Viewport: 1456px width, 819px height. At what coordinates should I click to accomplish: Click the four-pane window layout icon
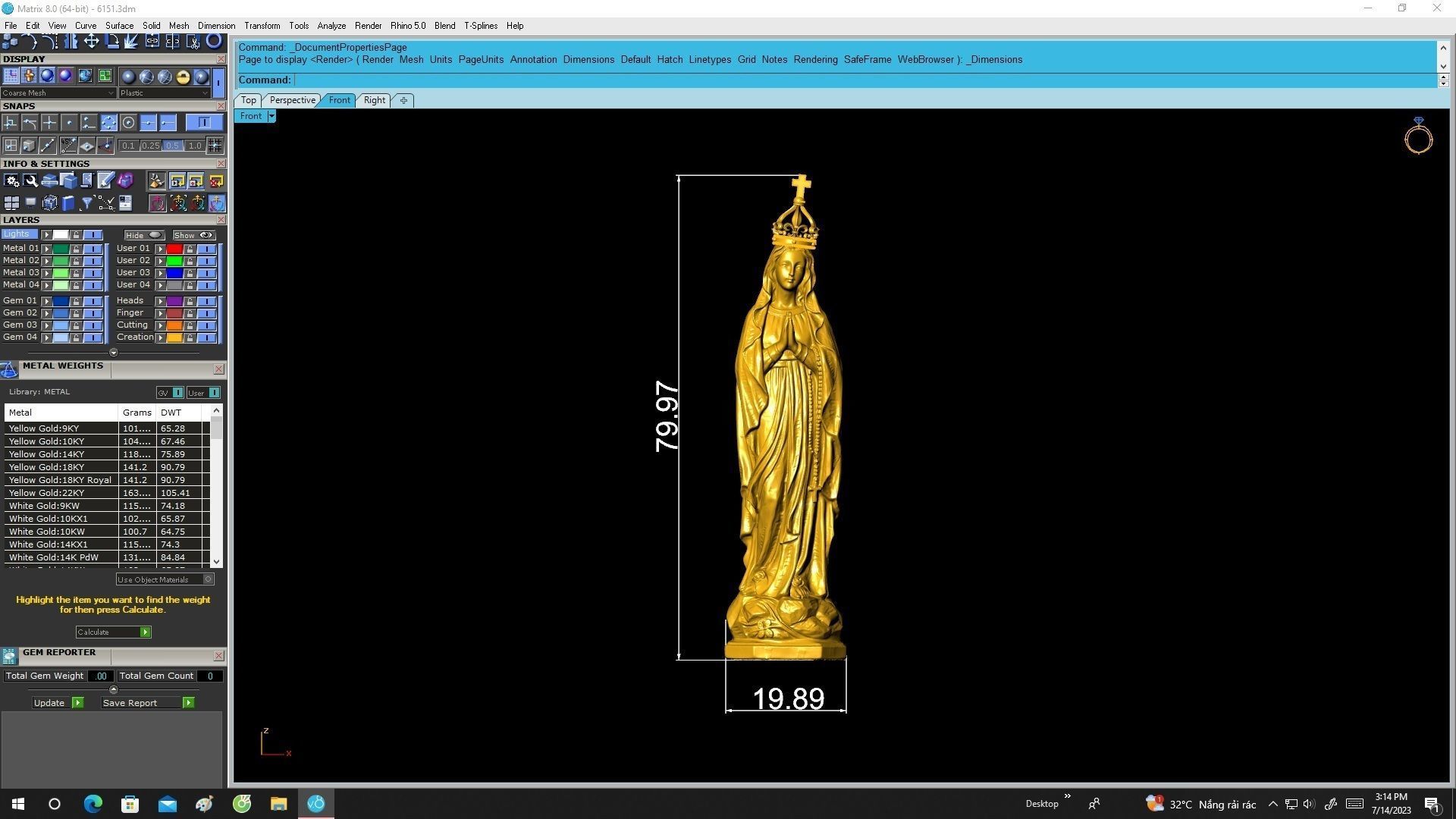coord(11,202)
